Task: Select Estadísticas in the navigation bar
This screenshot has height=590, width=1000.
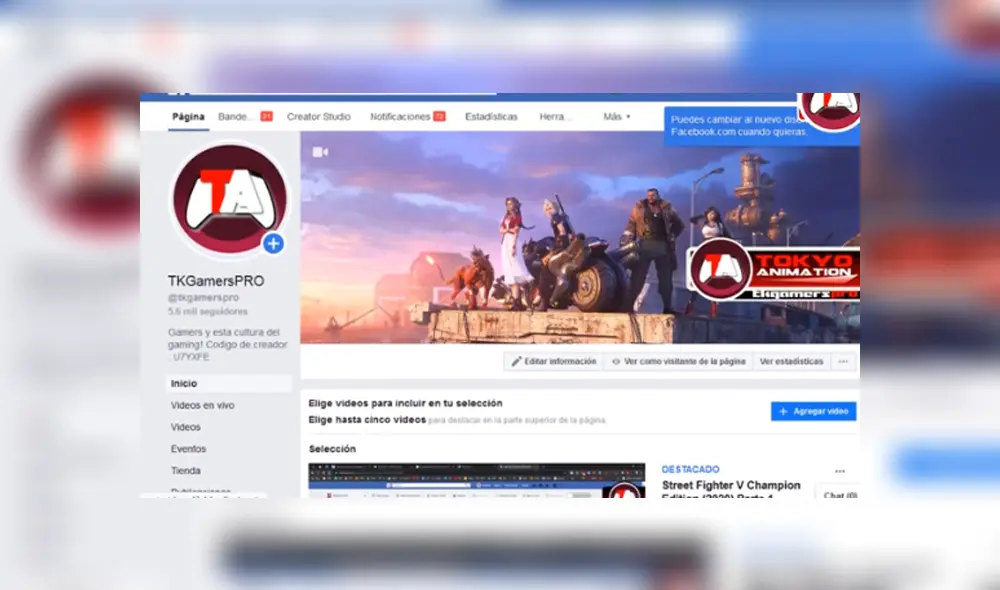Action: pyautogui.click(x=490, y=115)
